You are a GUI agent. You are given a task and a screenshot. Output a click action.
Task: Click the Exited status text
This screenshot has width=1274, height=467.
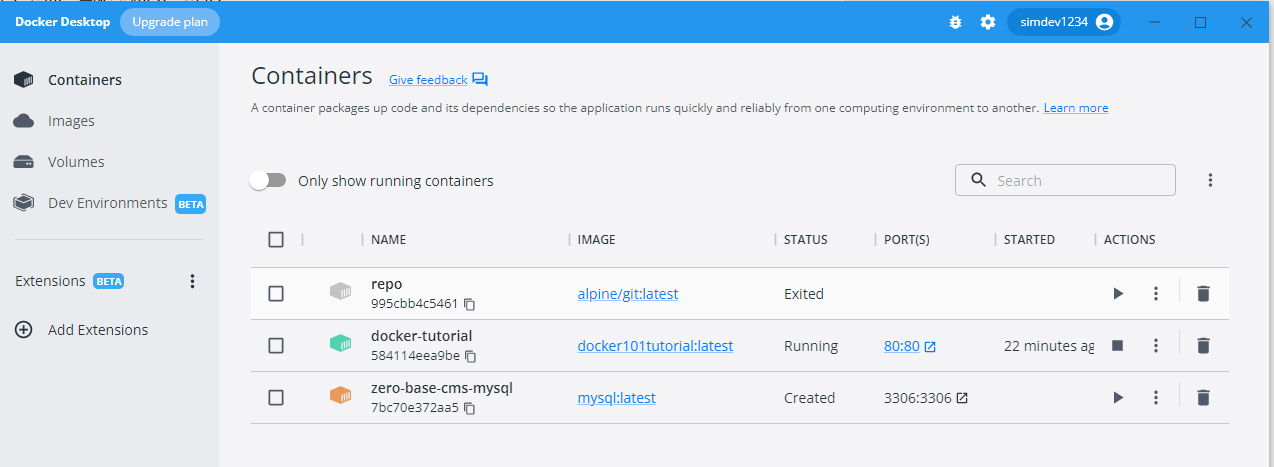[x=804, y=294]
